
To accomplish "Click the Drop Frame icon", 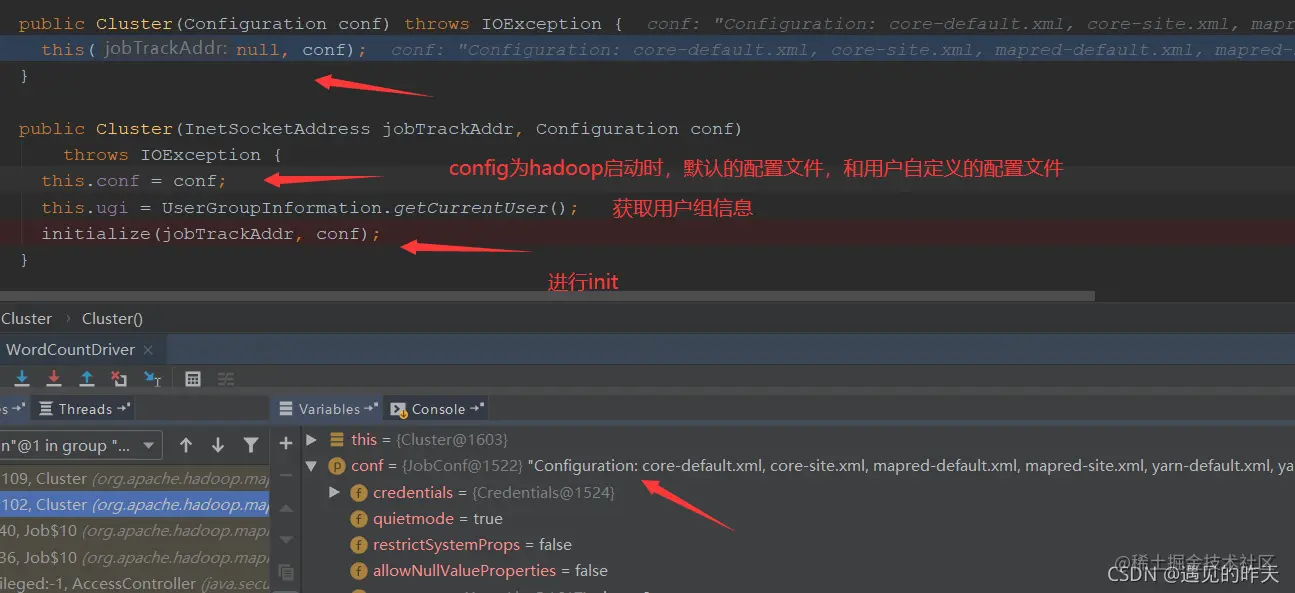I will 119,378.
